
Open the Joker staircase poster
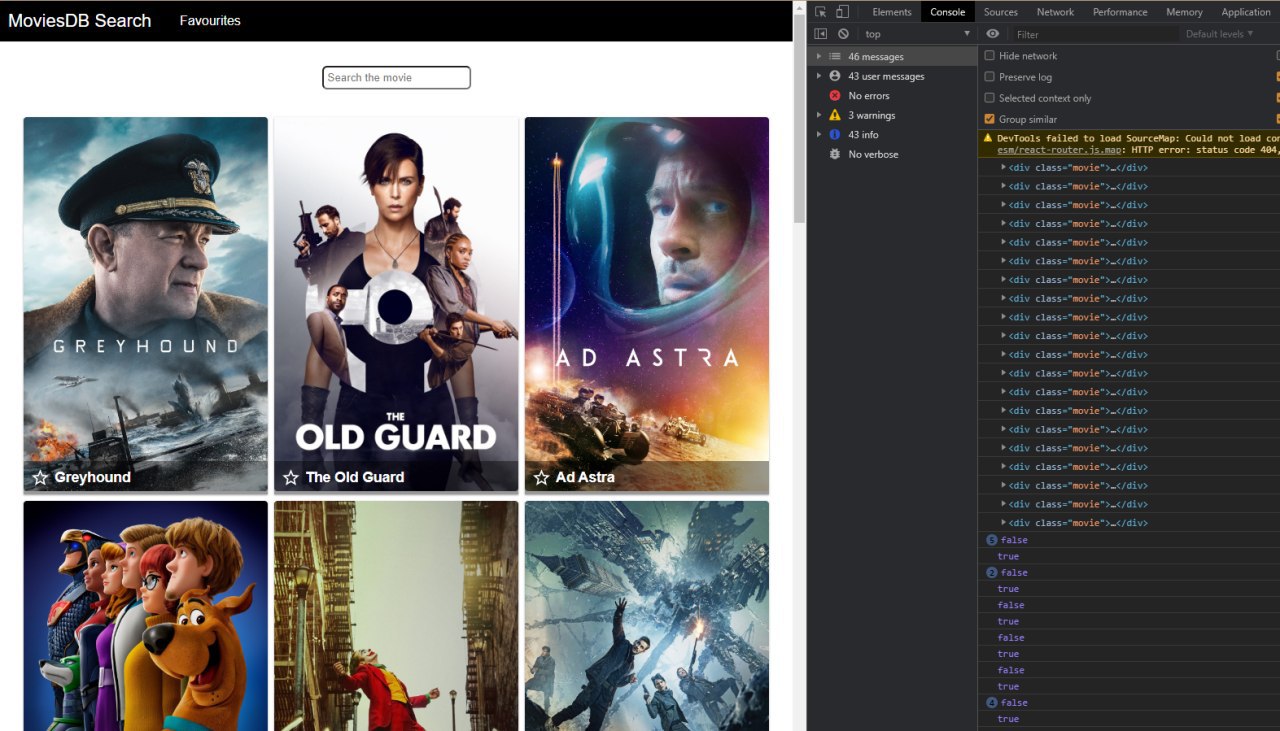[x=396, y=616]
